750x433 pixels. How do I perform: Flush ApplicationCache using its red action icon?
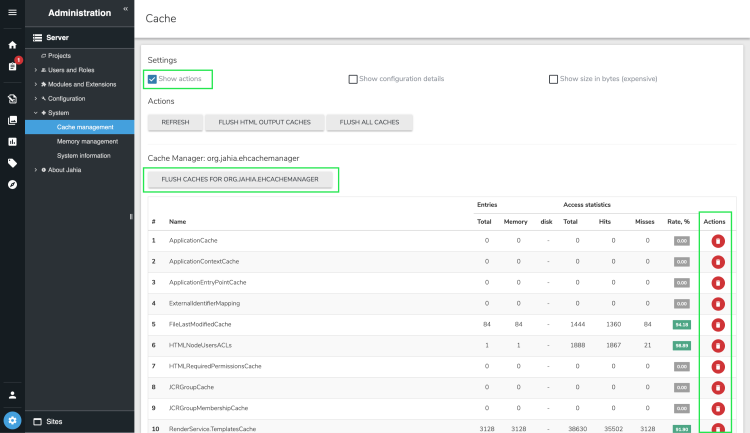[x=717, y=241]
